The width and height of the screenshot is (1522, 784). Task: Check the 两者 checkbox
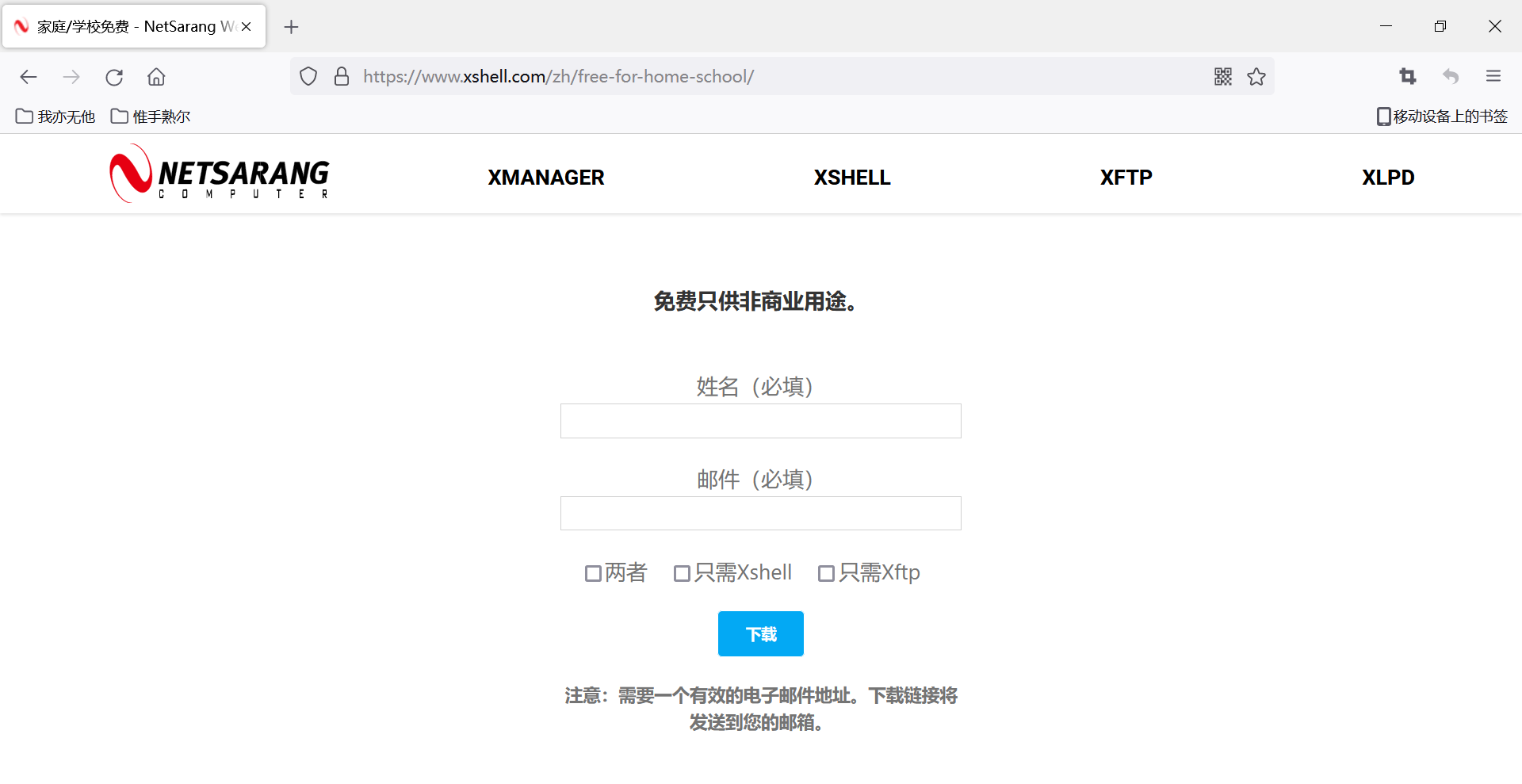point(593,574)
